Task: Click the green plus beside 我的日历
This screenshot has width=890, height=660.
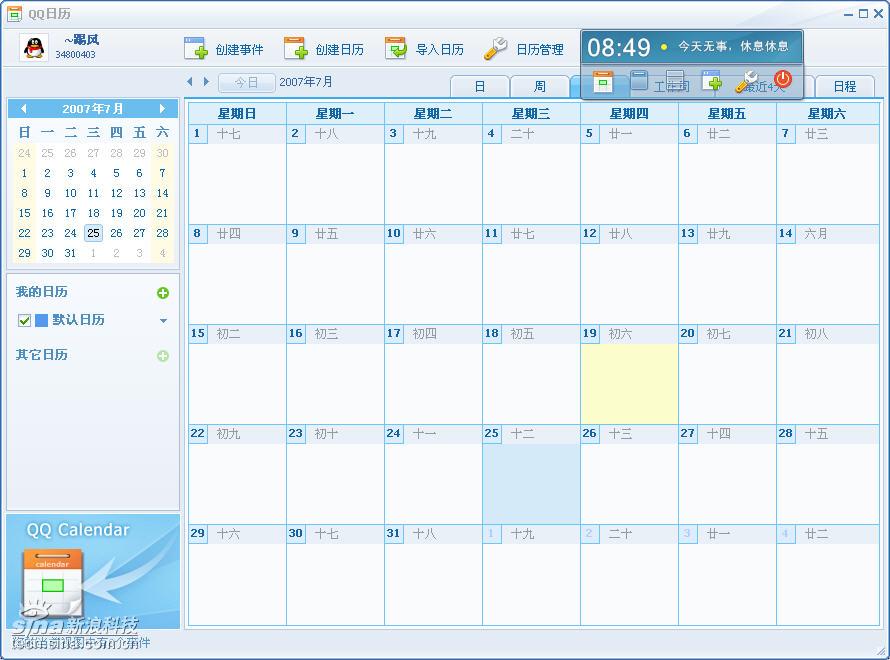Action: click(163, 293)
